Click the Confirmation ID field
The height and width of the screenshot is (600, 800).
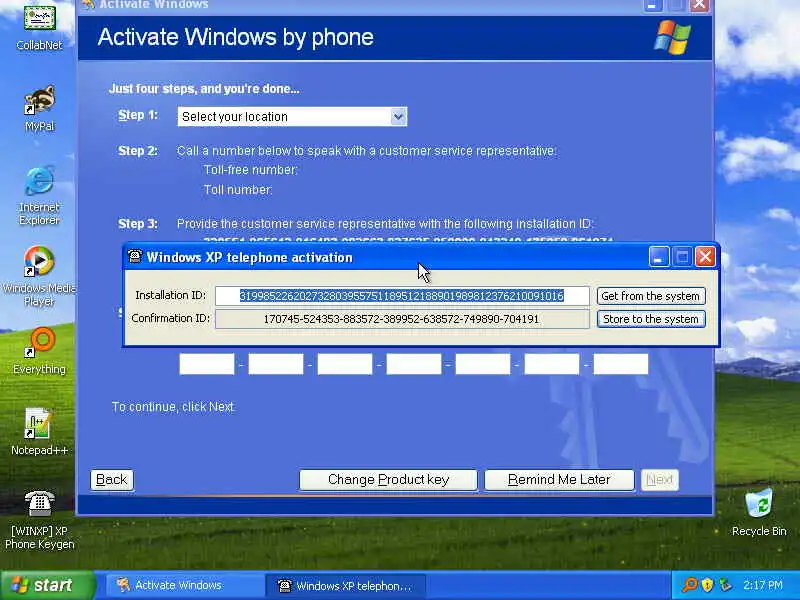[402, 319]
